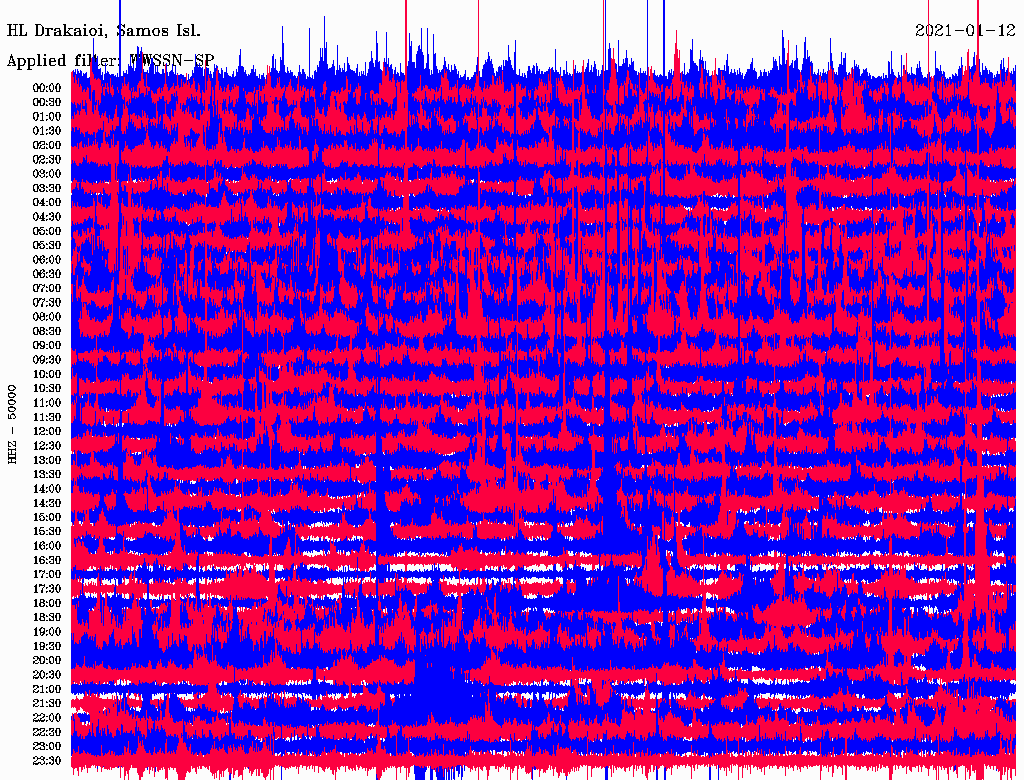The image size is (1024, 780).
Task: Click the 14:30 time row label
Action: click(47, 504)
